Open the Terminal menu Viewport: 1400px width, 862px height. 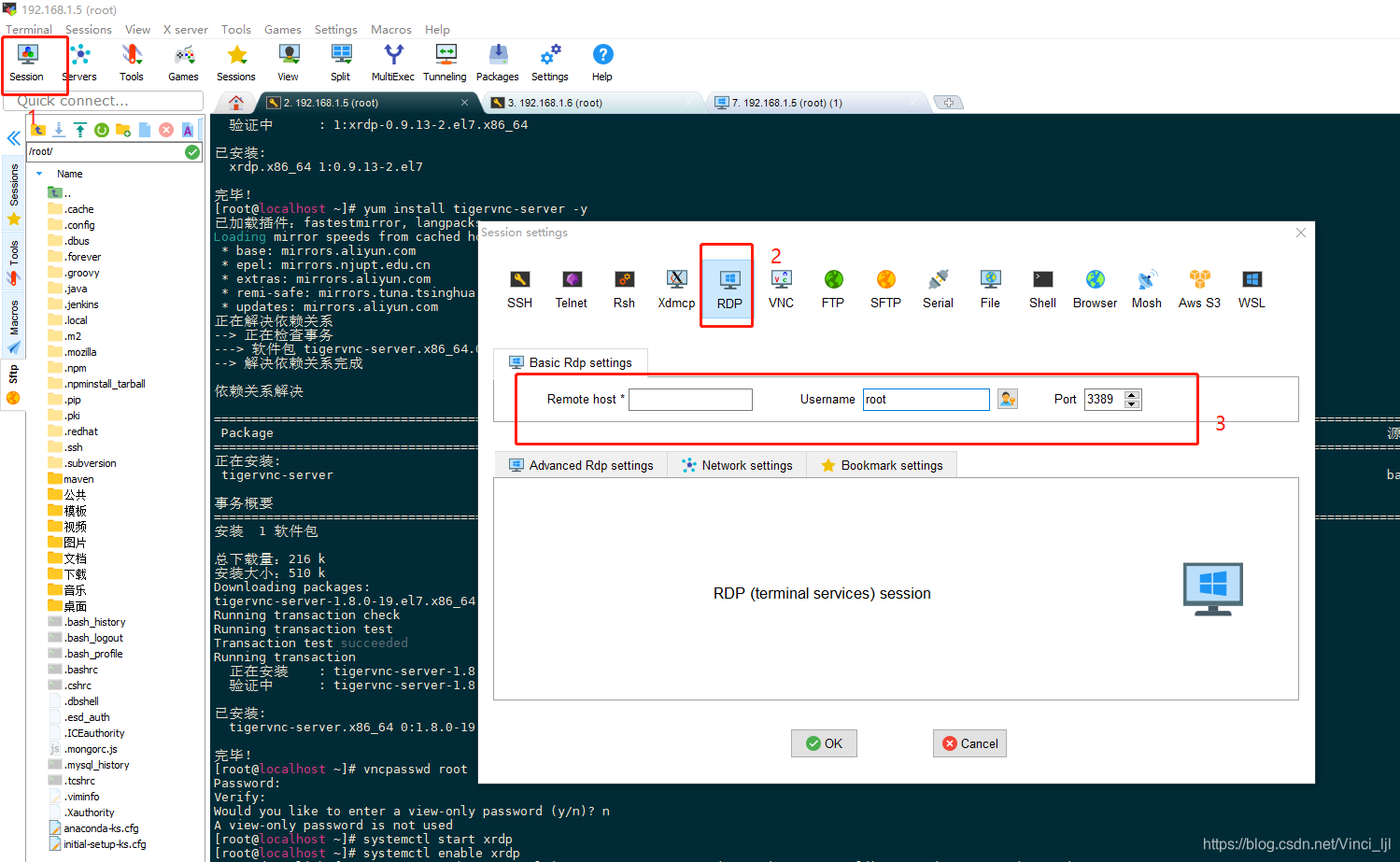click(28, 29)
